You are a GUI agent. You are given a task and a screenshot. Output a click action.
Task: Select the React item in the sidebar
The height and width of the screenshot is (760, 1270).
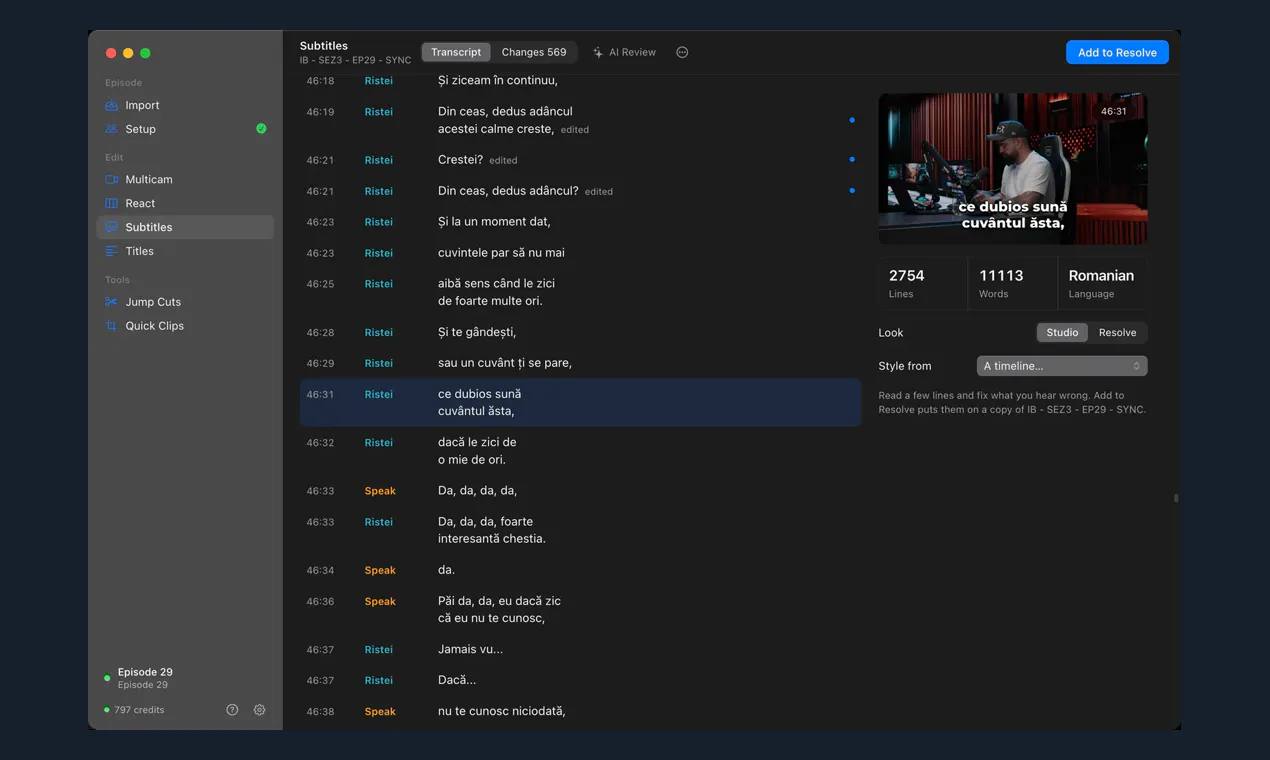point(185,203)
